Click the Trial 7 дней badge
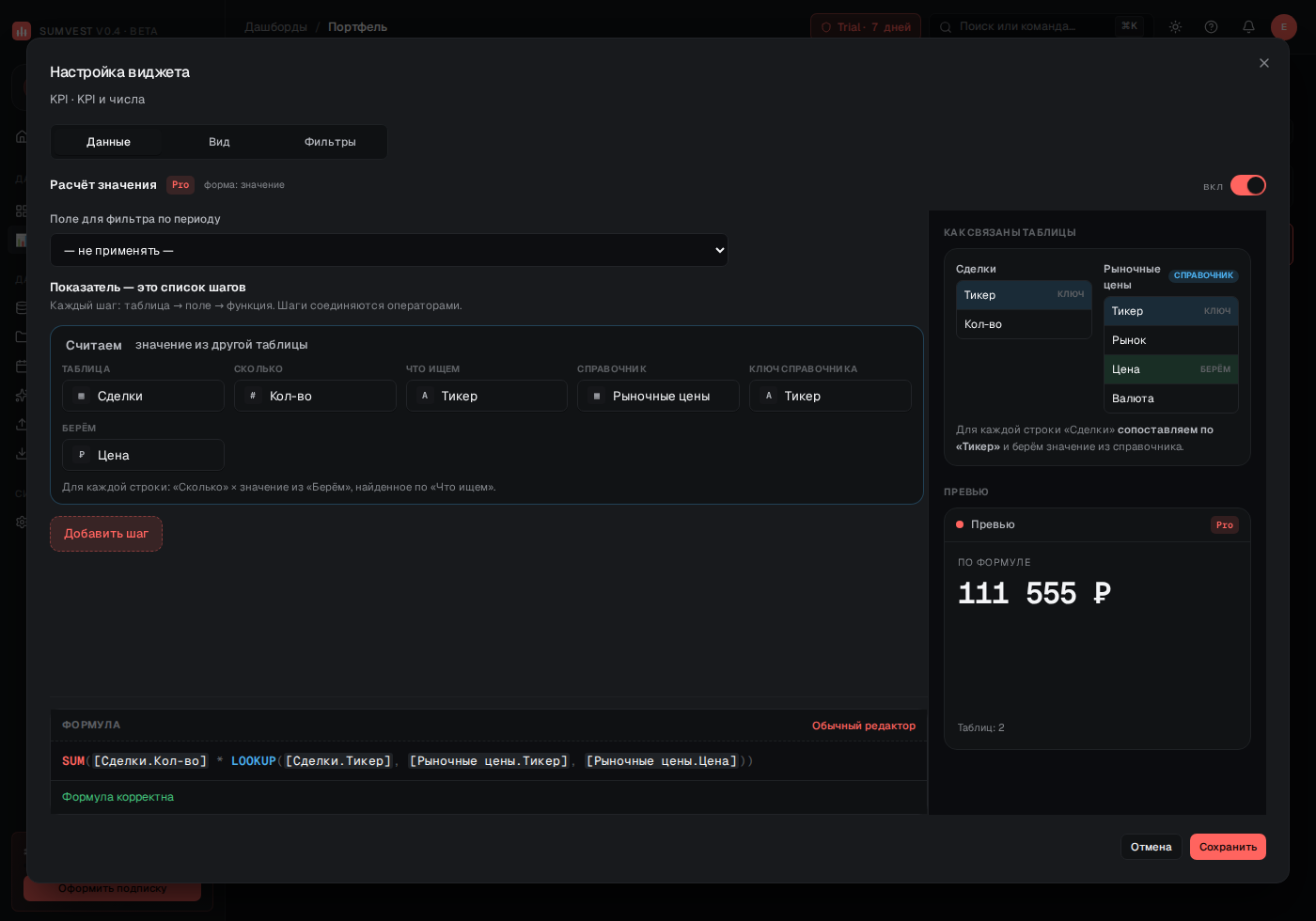Screen dimensions: 1316x921 866,27
